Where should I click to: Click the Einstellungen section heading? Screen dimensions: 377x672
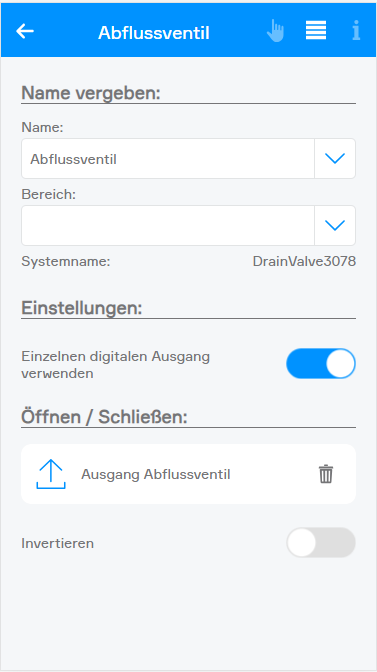click(81, 308)
